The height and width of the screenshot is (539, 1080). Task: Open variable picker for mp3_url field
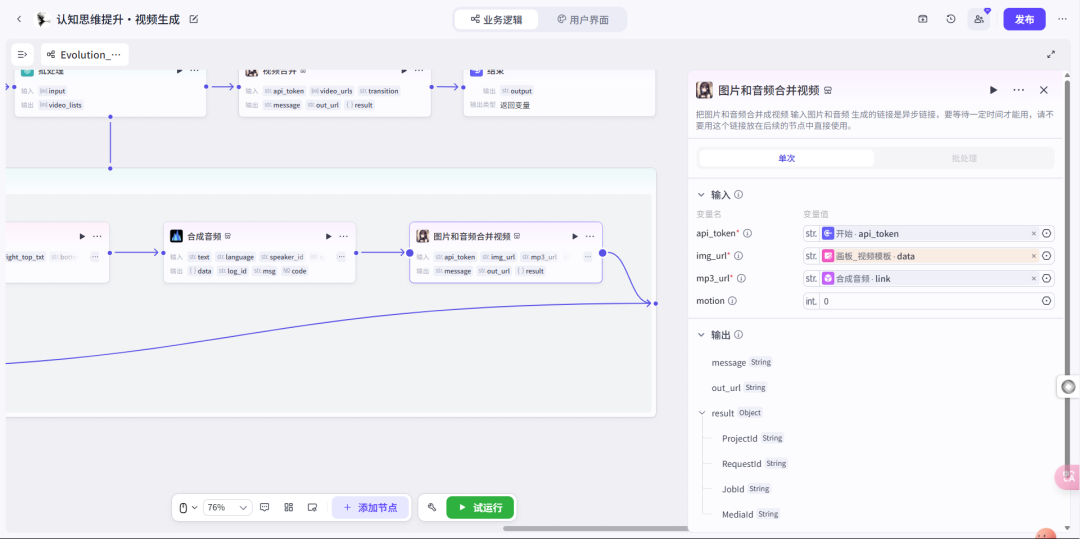(x=1046, y=279)
